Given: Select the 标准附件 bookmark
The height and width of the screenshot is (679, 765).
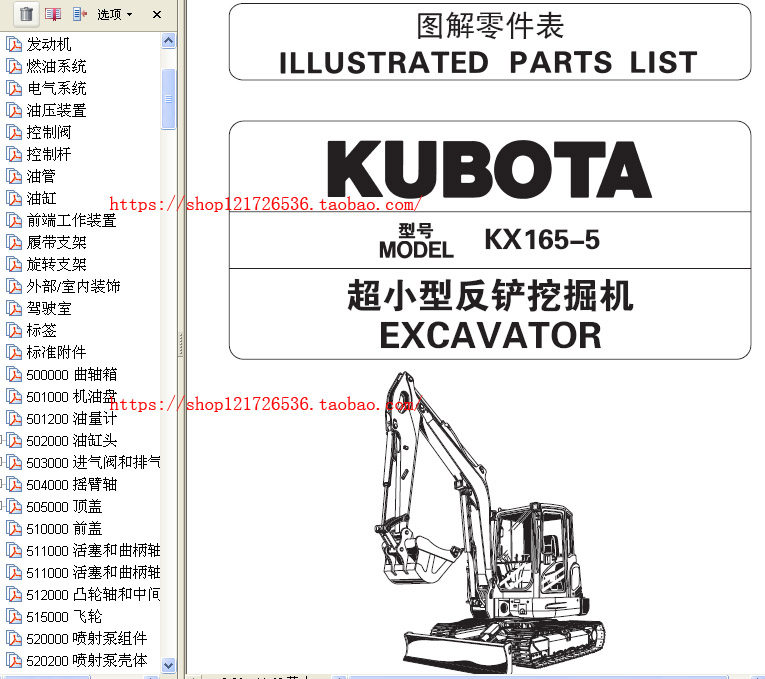Looking at the screenshot, I should [x=57, y=352].
